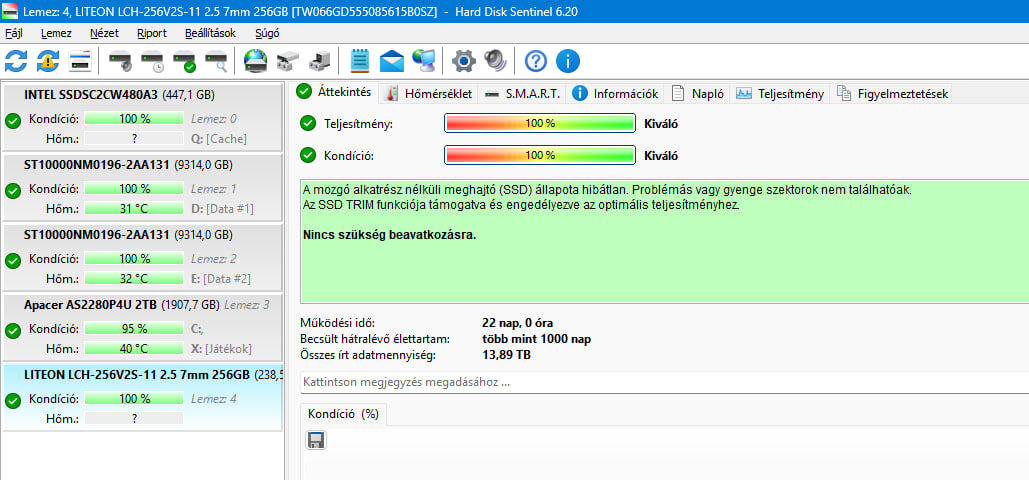Click the floppy disk save icon
The image size is (1029, 480).
(316, 440)
